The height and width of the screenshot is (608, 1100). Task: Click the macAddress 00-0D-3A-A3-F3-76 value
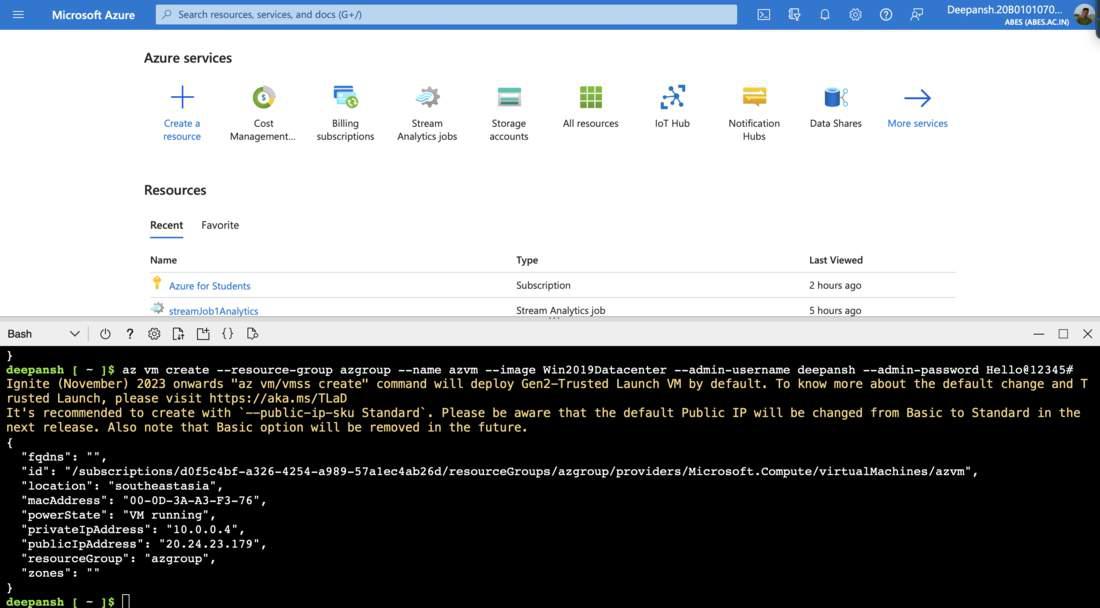(195, 500)
